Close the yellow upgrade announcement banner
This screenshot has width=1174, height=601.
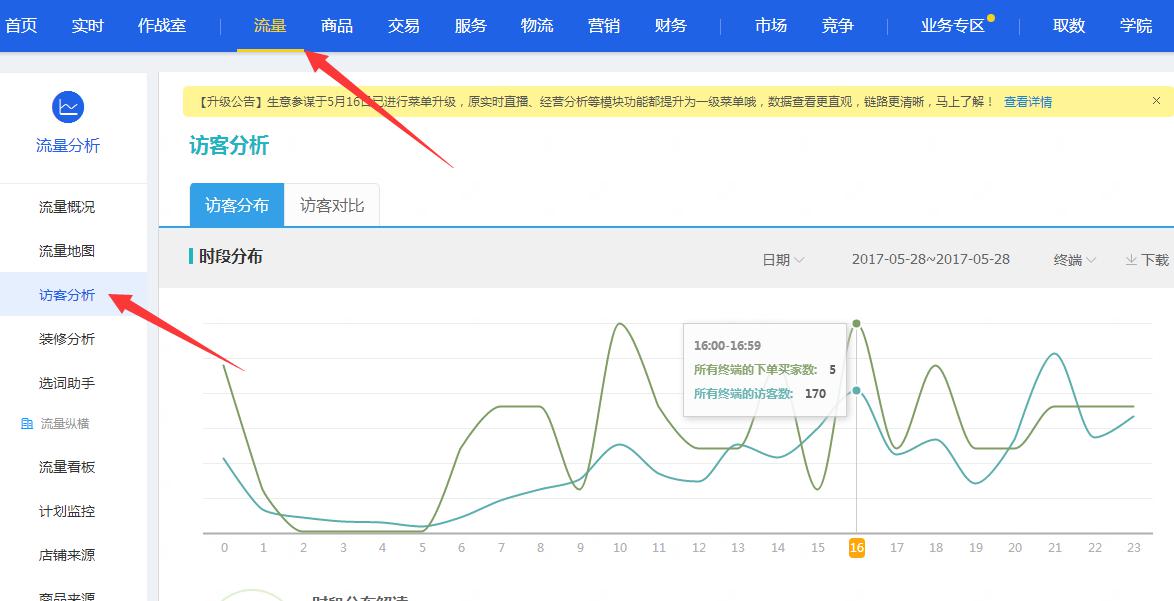pos(1156,101)
